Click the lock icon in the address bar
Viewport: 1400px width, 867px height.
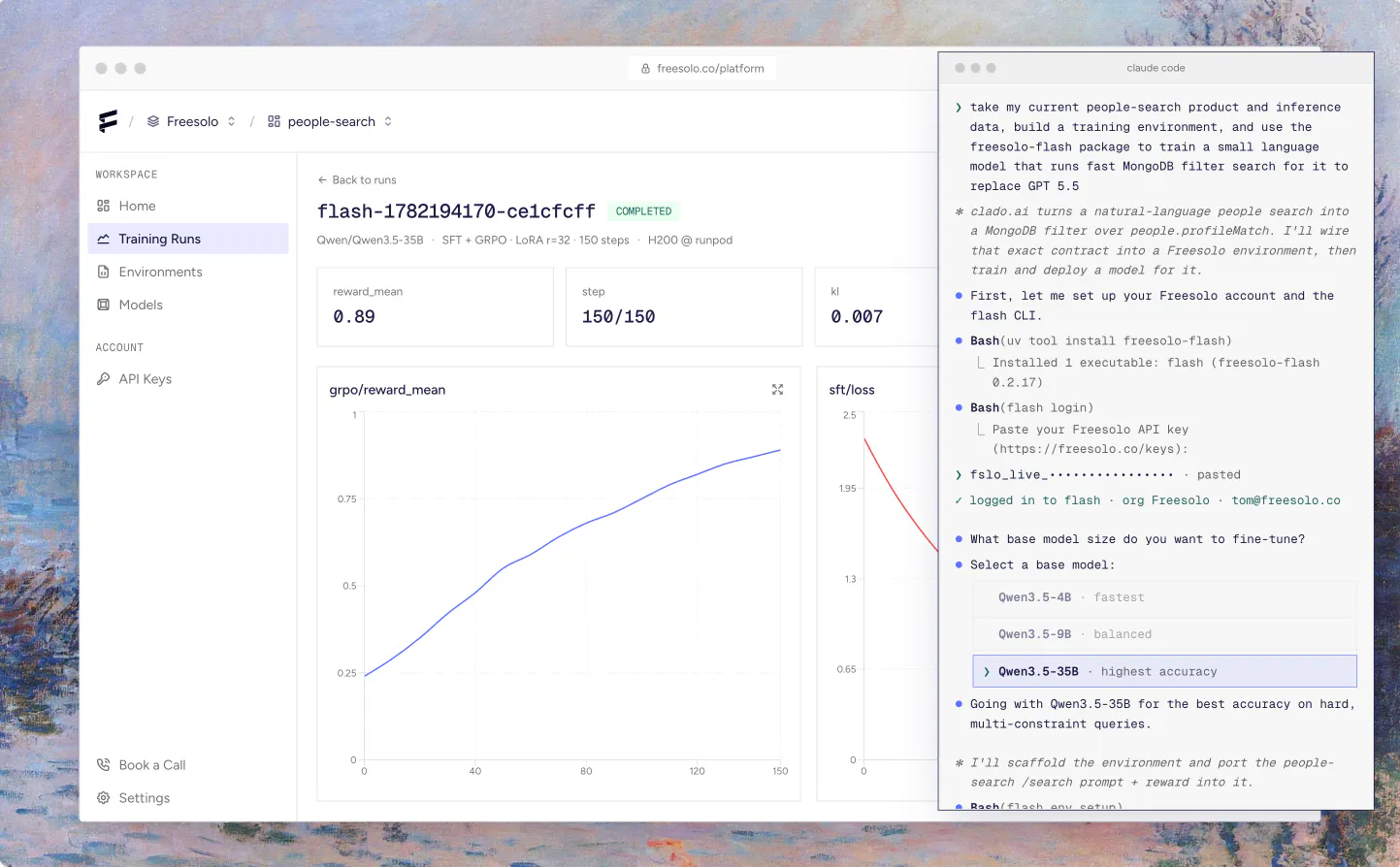tap(645, 69)
